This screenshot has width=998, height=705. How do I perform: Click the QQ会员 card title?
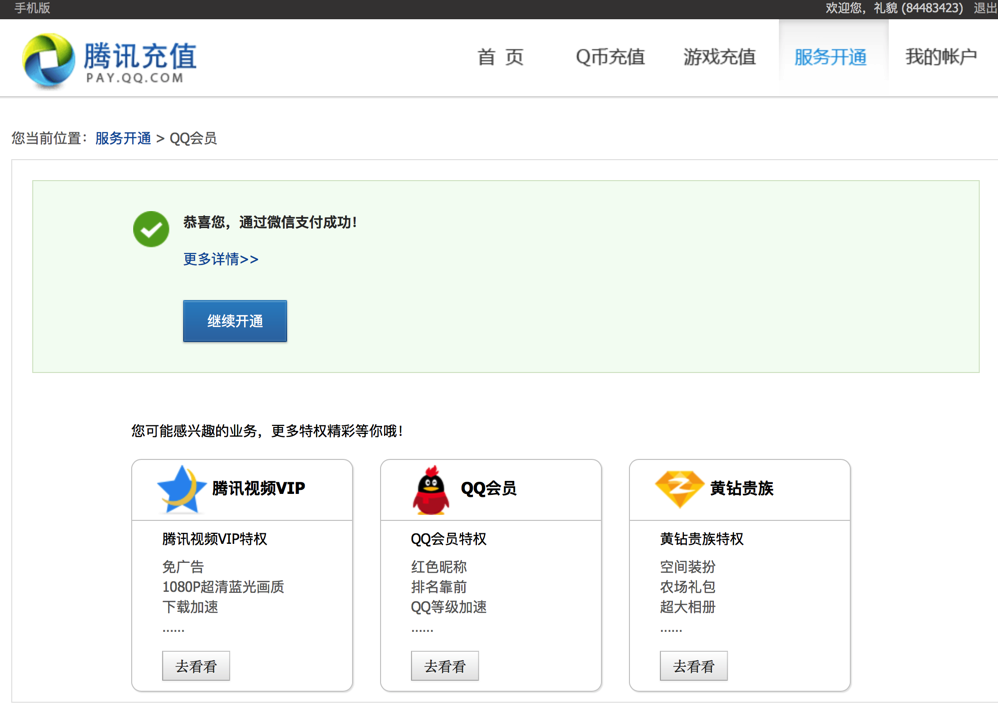tap(488, 488)
